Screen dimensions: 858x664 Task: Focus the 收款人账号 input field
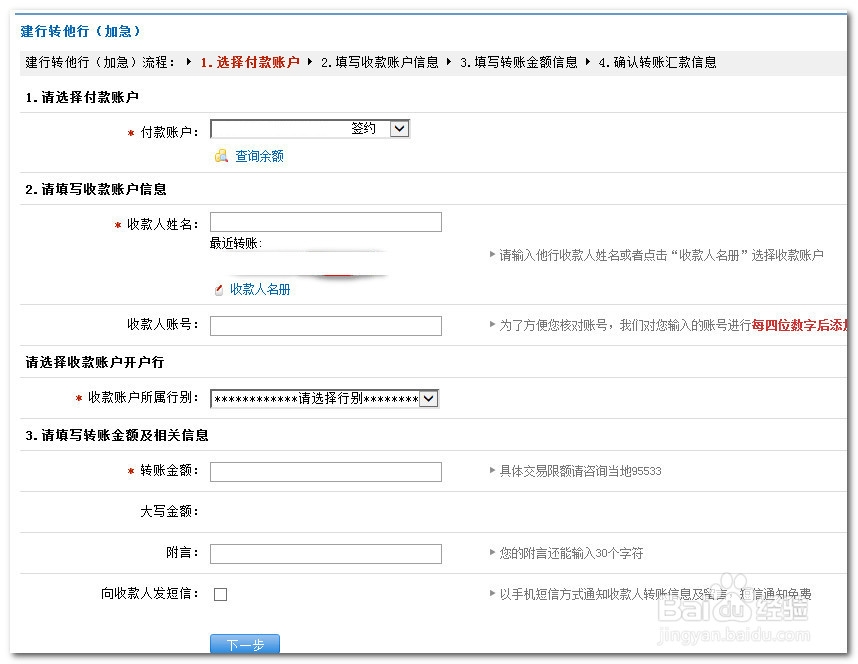coord(326,326)
